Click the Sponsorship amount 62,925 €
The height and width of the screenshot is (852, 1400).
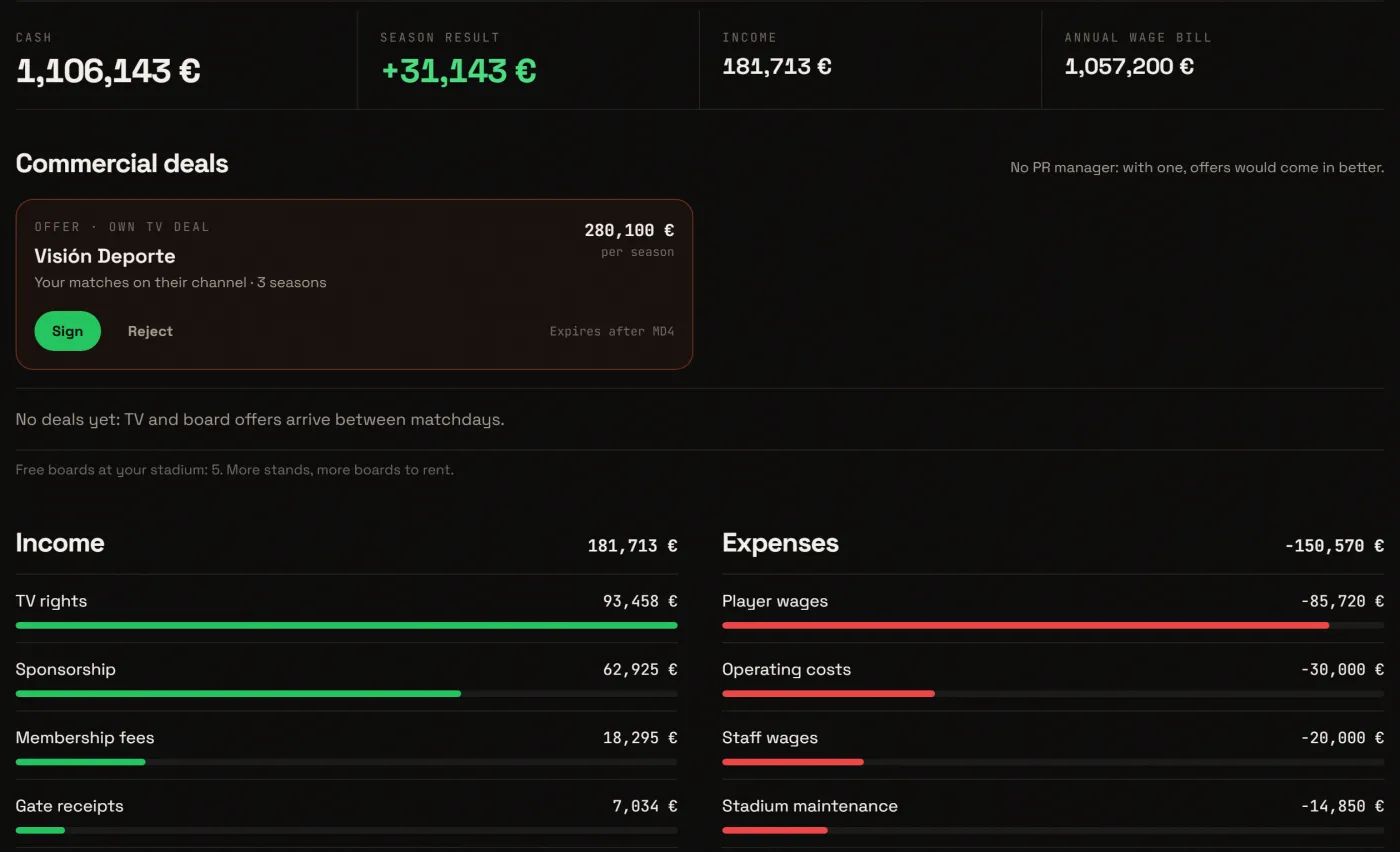(640, 669)
